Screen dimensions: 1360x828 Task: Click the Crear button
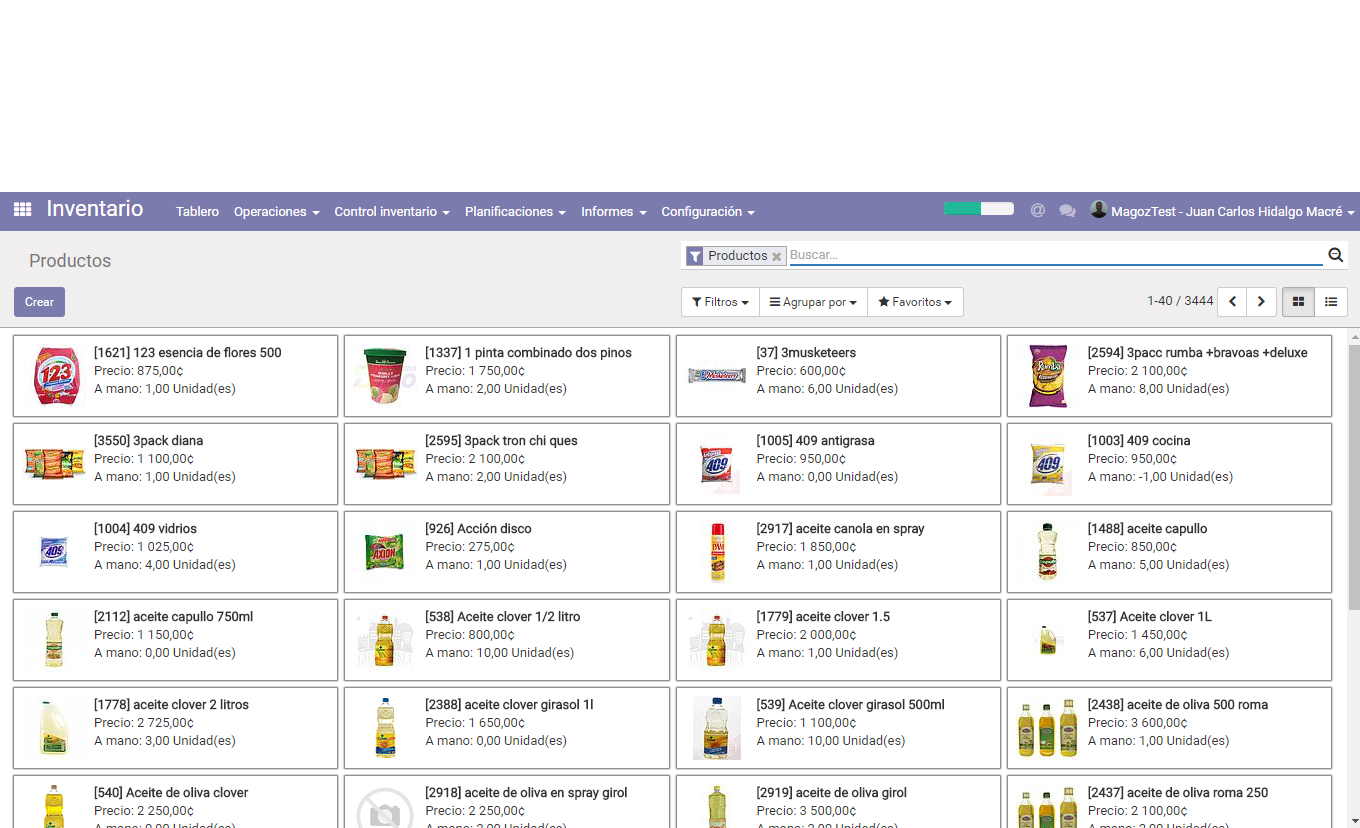pyautogui.click(x=39, y=302)
